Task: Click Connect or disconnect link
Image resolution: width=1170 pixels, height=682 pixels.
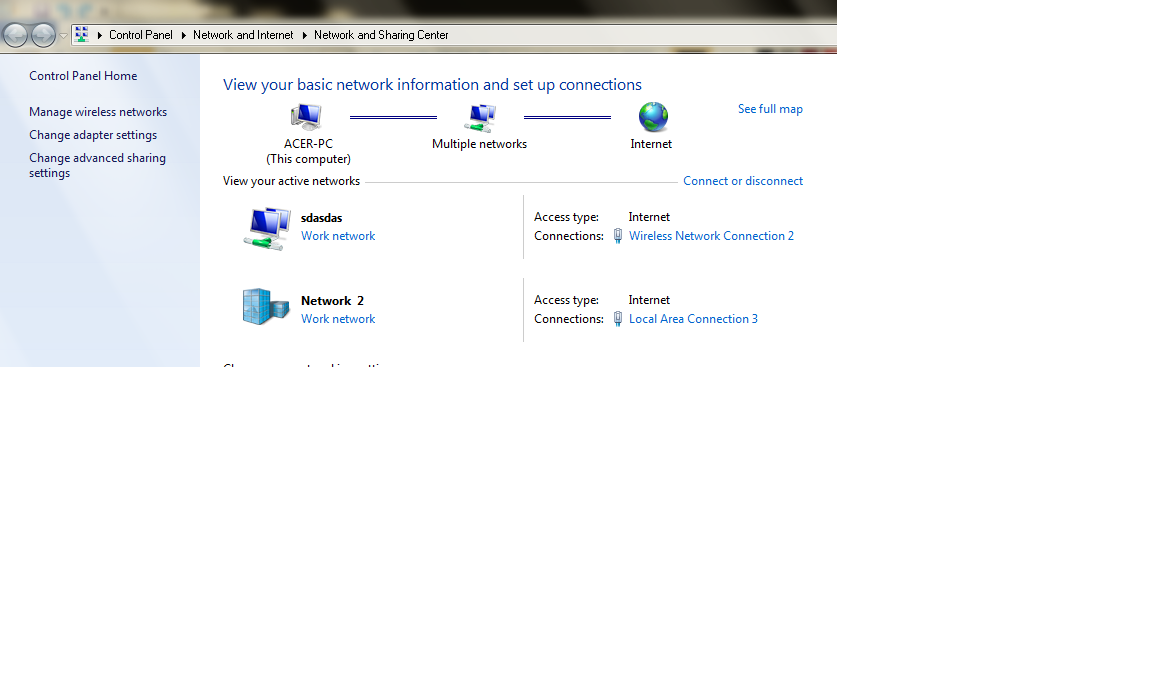Action: [x=742, y=181]
